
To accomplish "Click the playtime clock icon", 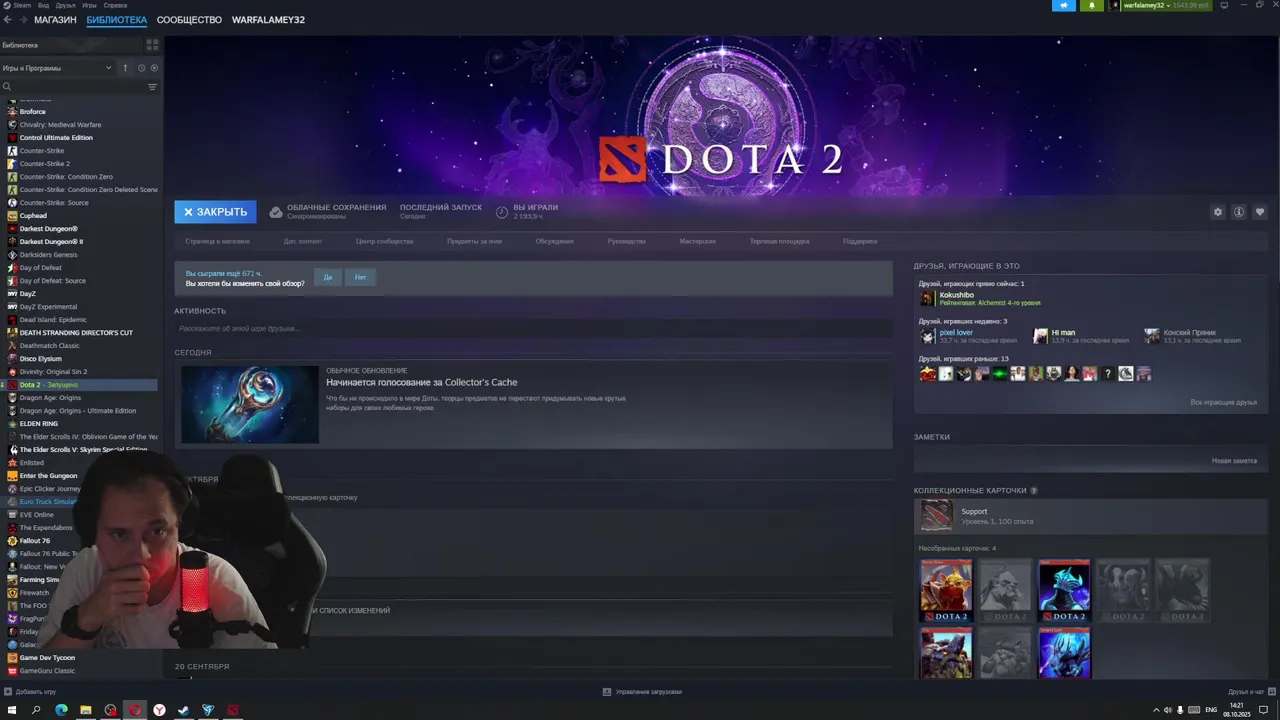I will click(502, 212).
